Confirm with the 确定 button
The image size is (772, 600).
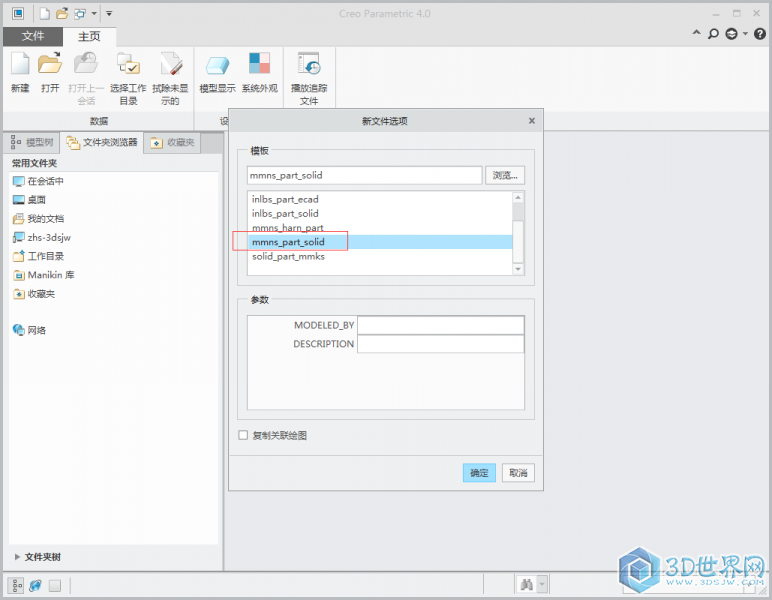pyautogui.click(x=479, y=473)
